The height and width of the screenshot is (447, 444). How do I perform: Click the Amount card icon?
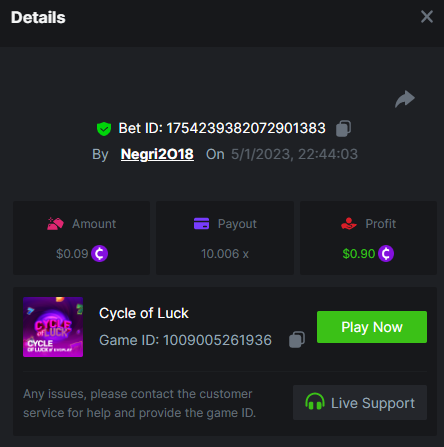tap(55, 224)
